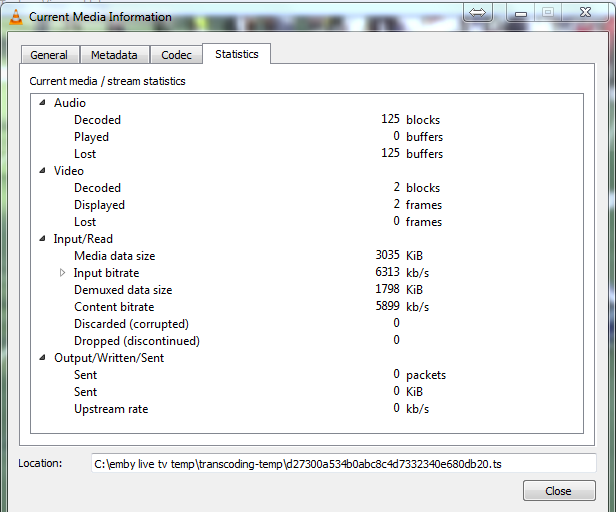Select the Input/Read tree item
616x512 pixels.
[x=83, y=239]
